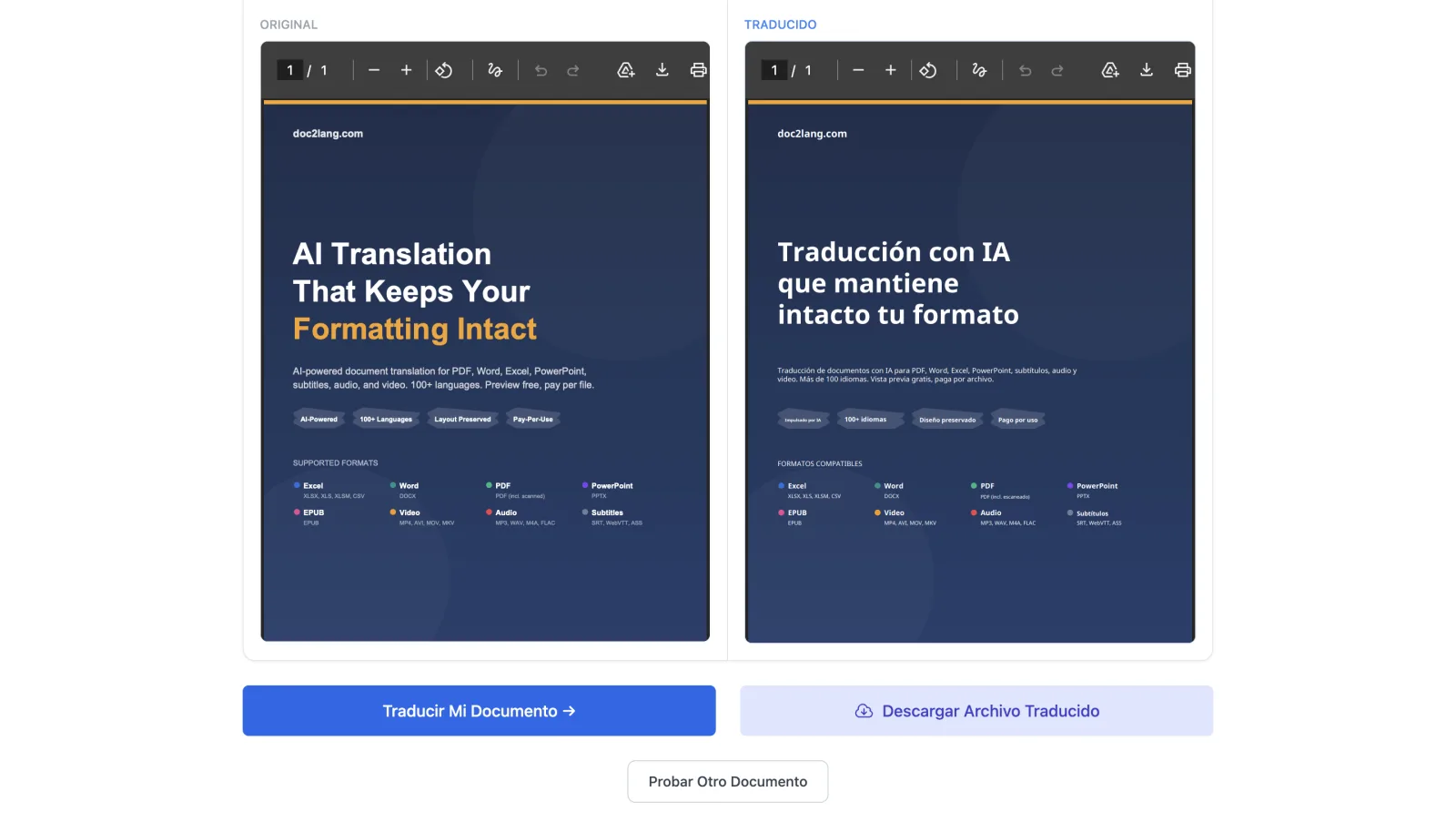Click 'PowerPoint' format in original document
This screenshot has width=1456, height=822.
[x=612, y=486]
